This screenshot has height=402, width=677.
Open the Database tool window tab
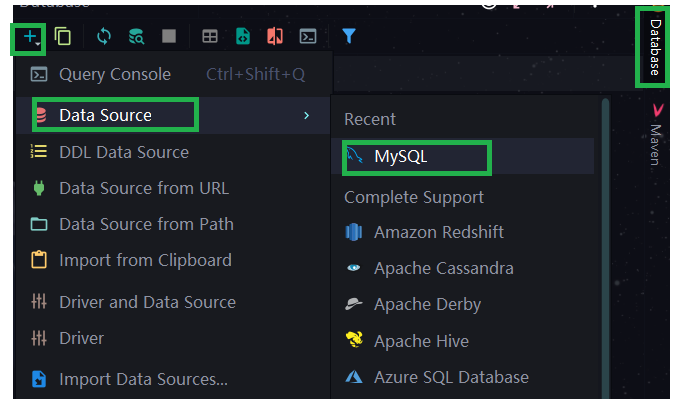655,47
